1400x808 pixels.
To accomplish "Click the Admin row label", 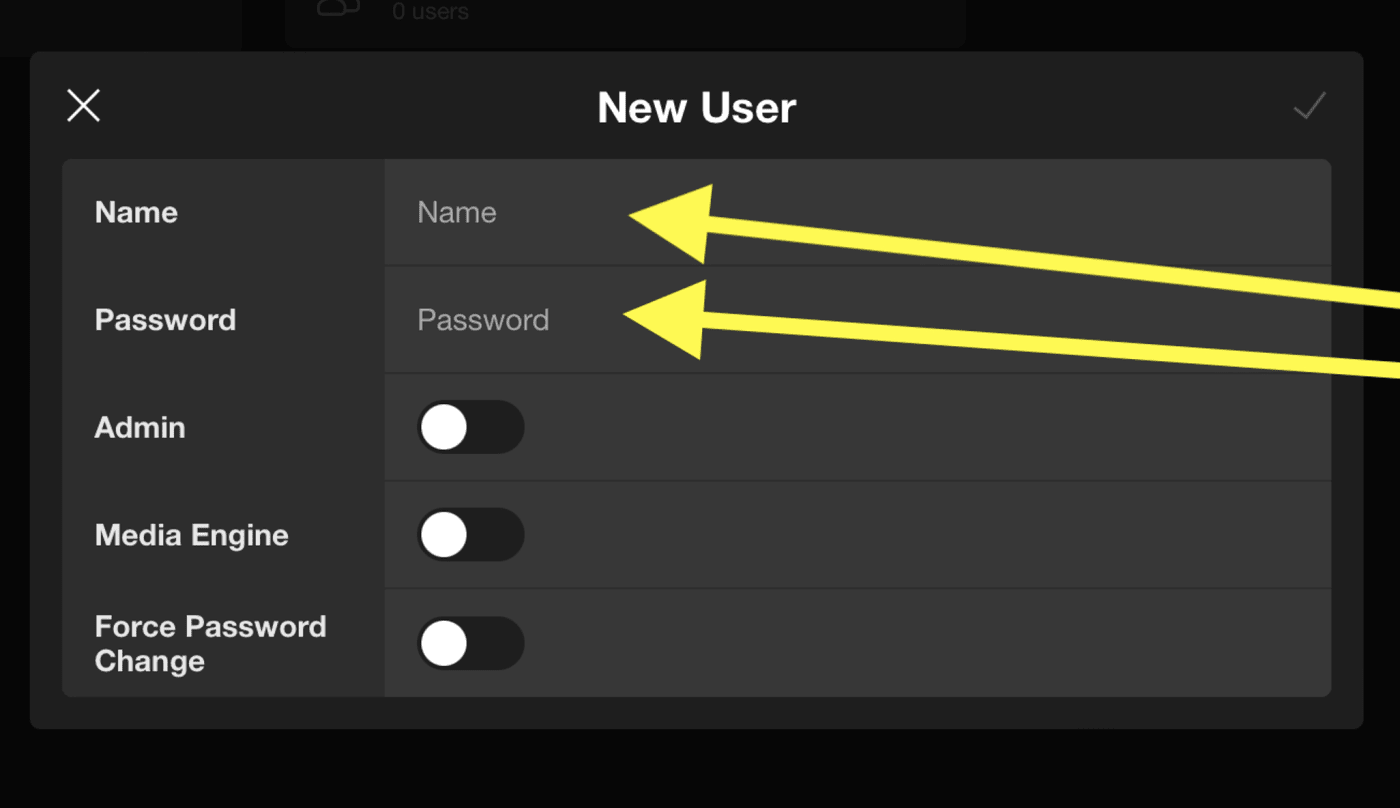I will pyautogui.click(x=140, y=428).
